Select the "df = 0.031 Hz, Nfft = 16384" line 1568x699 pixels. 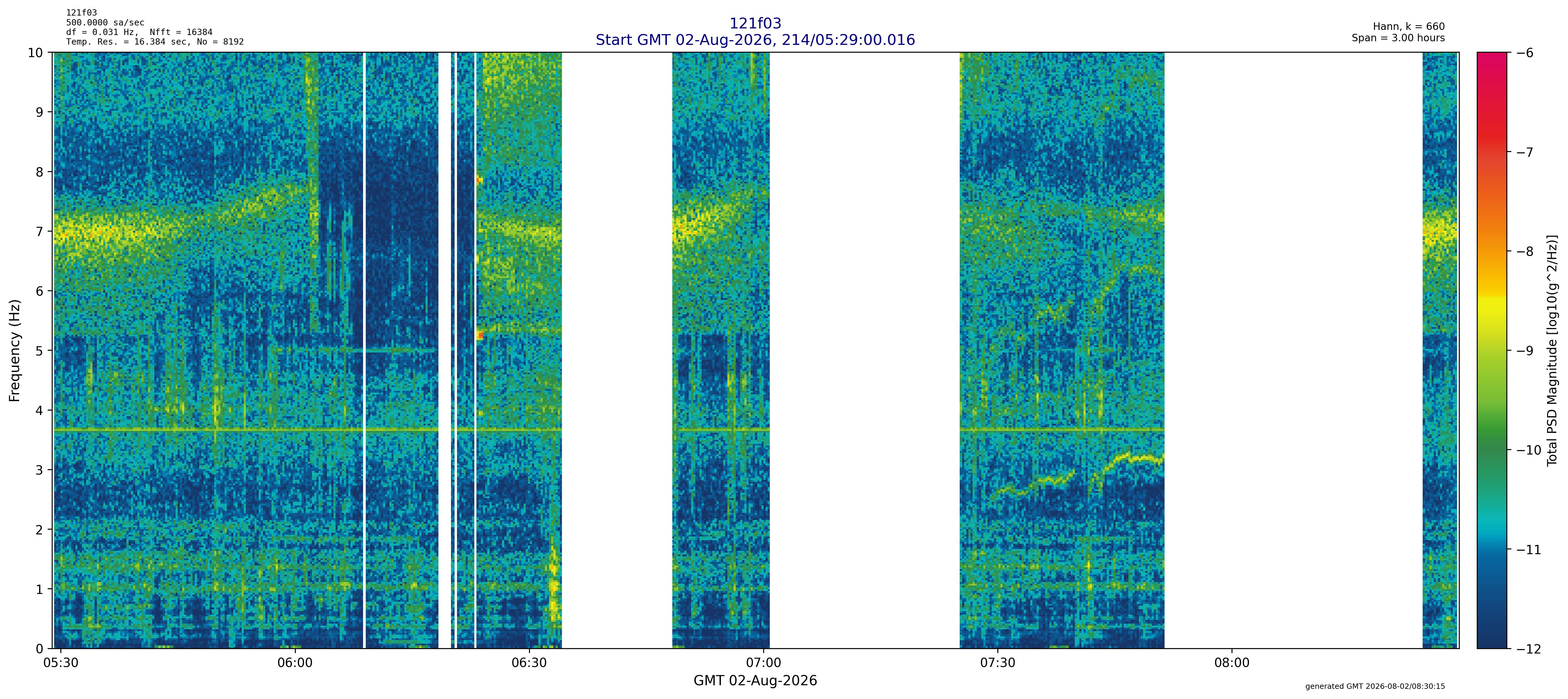[139, 32]
